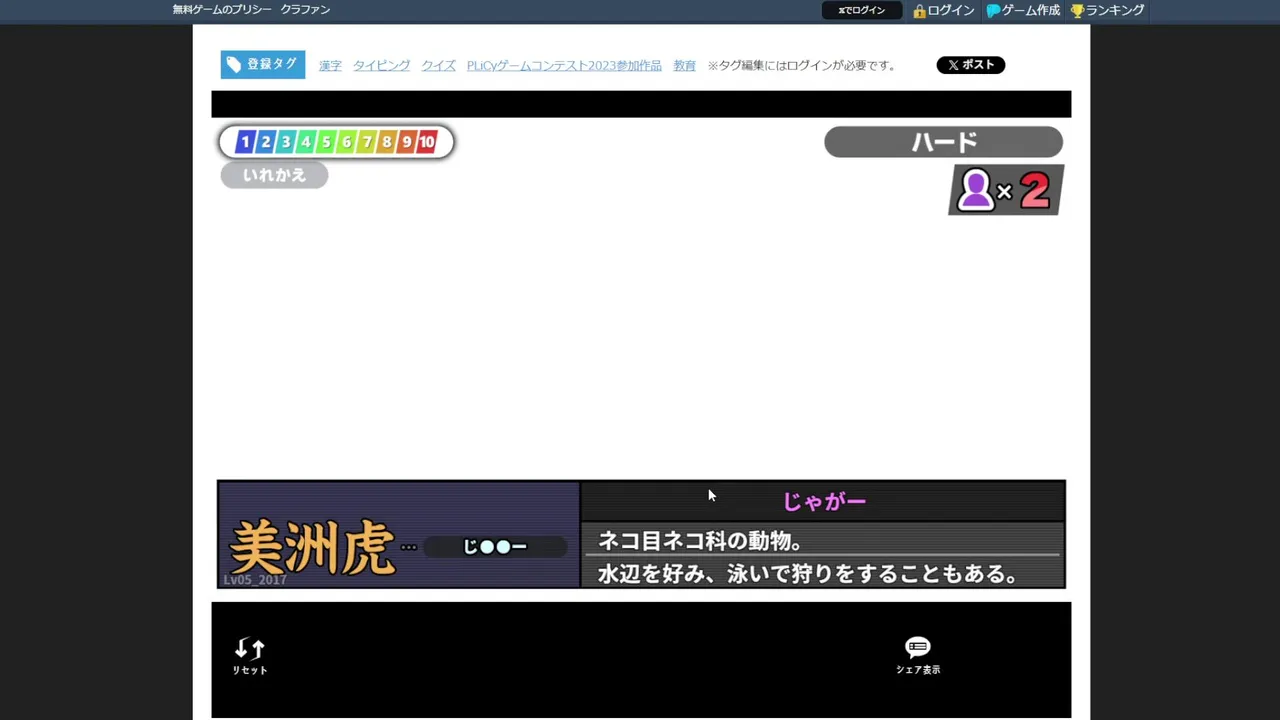Image resolution: width=1280 pixels, height=720 pixels.
Task: Click the XでログインX login button
Action: (x=862, y=10)
